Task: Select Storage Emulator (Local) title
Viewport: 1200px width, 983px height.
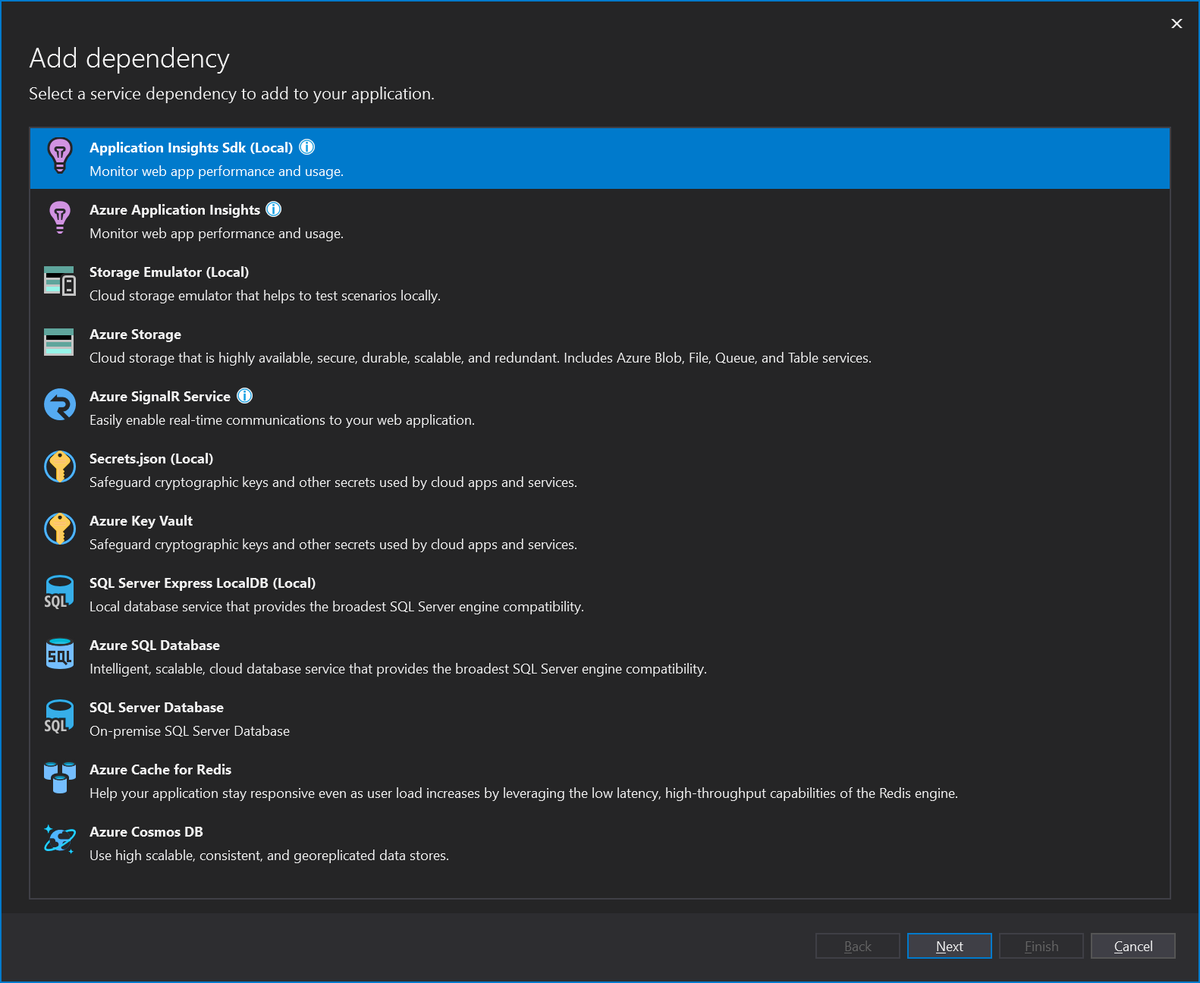Action: [169, 272]
